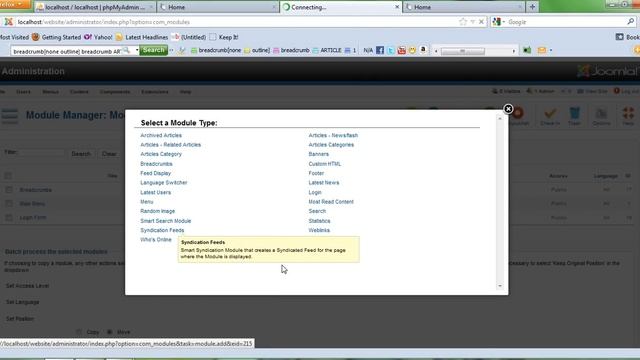This screenshot has height=360, width=640.
Task: Click the browser address bar URL
Action: pyautogui.click(x=104, y=22)
